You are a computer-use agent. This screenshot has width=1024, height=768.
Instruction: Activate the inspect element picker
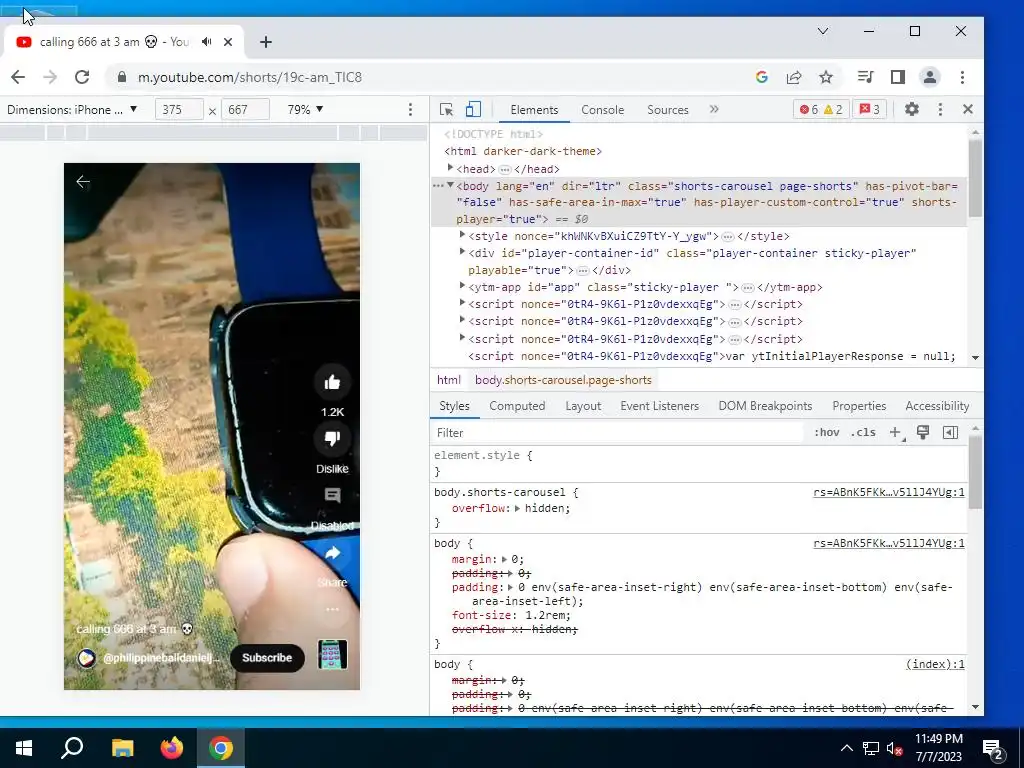(x=447, y=110)
